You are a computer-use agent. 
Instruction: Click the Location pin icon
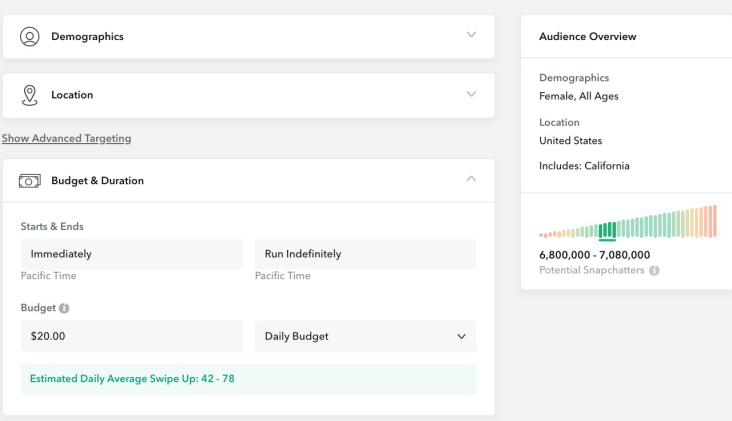[29, 95]
